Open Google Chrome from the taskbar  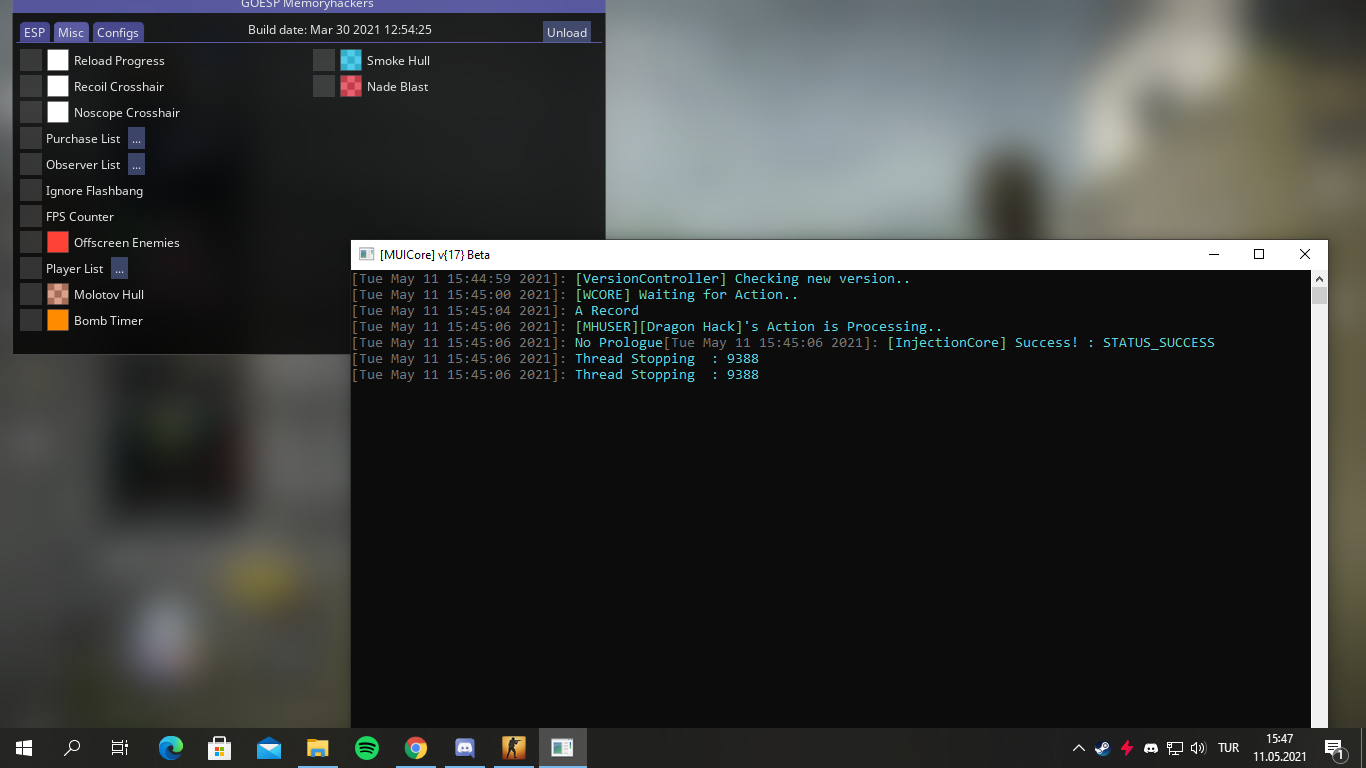[416, 748]
